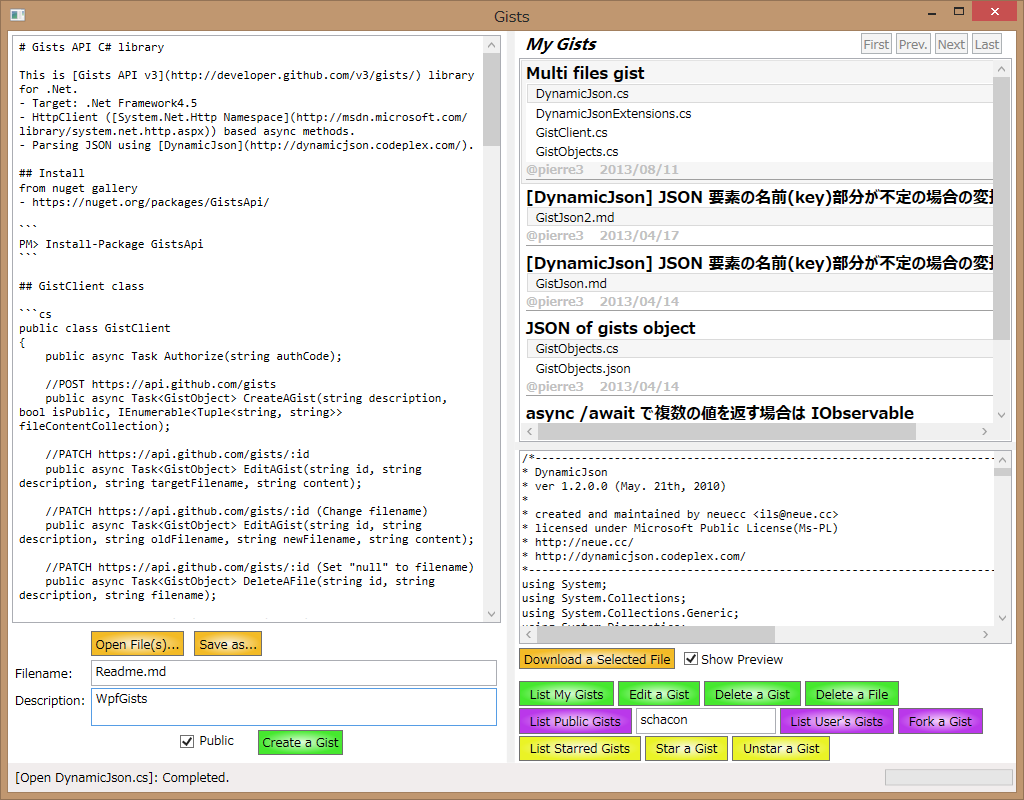The height and width of the screenshot is (800, 1024).
Task: Click the First page button
Action: [876, 44]
